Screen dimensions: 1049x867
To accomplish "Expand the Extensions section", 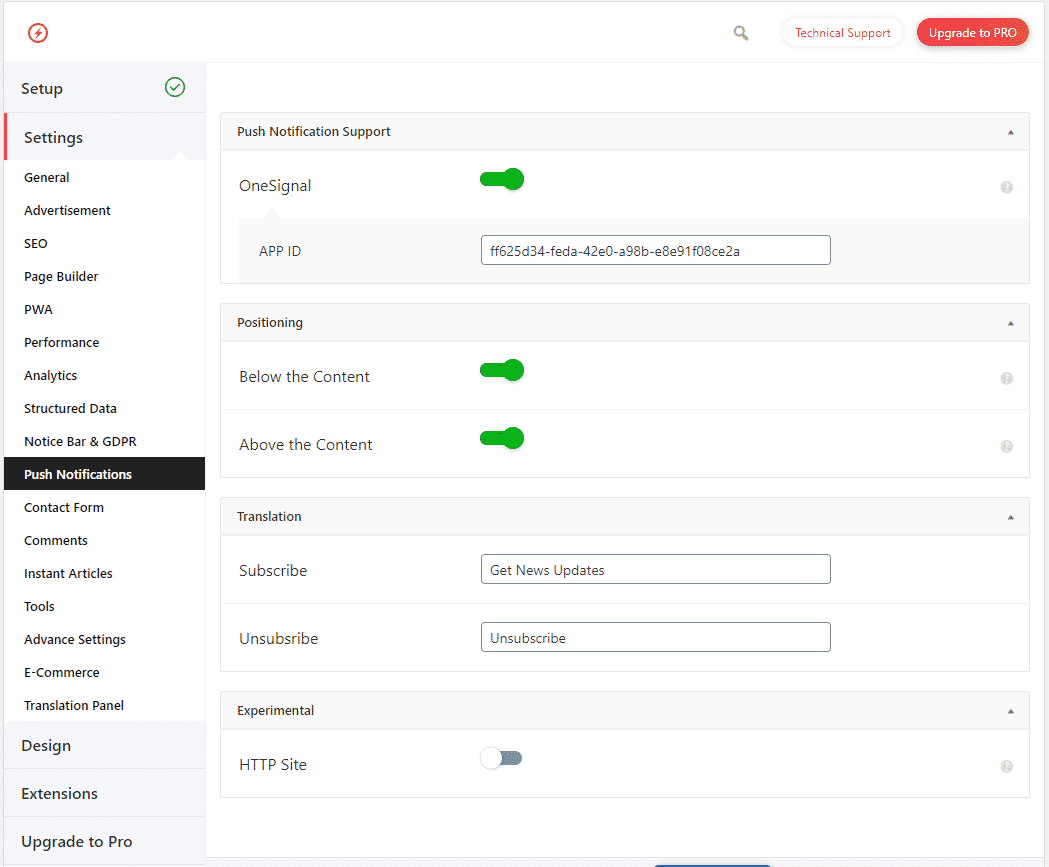I will [x=104, y=793].
